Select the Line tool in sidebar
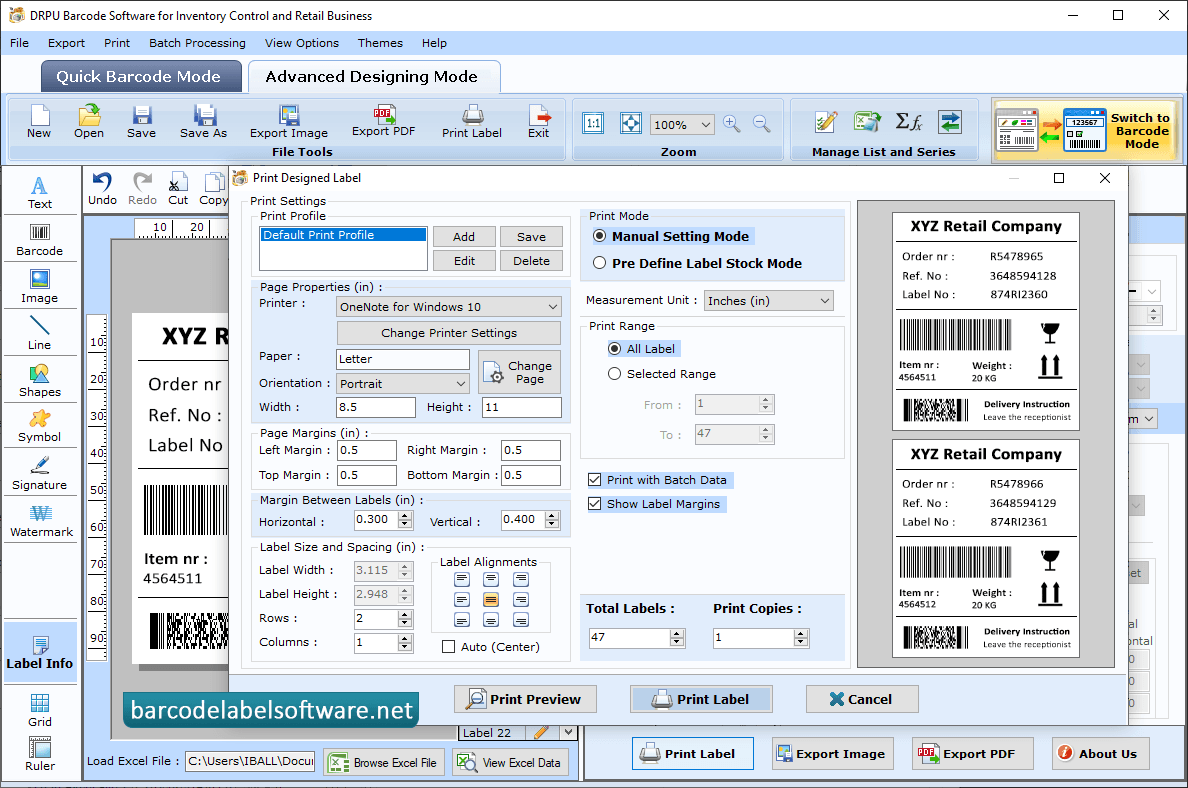The width and height of the screenshot is (1188, 788). point(39,333)
